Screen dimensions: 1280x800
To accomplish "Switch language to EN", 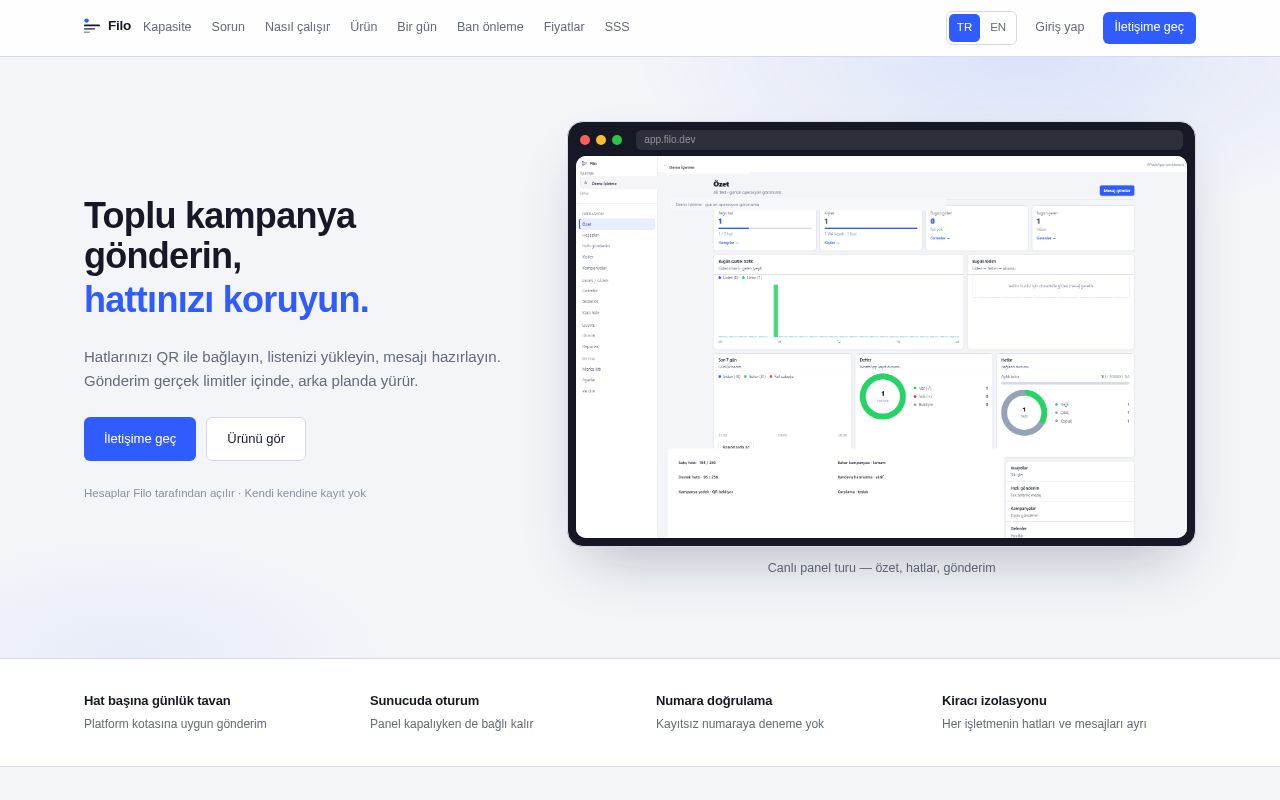I will (x=998, y=28).
